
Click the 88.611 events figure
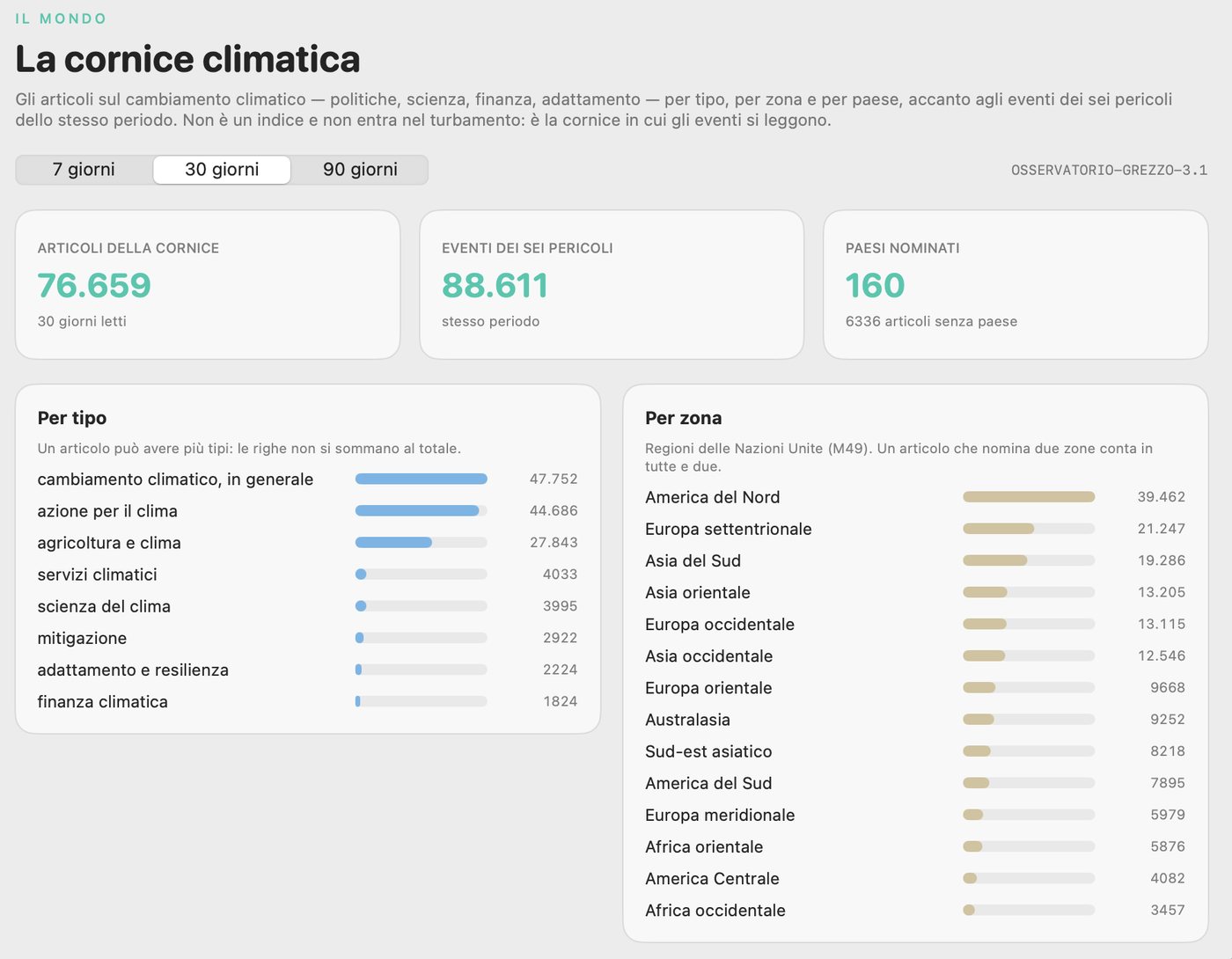[495, 285]
